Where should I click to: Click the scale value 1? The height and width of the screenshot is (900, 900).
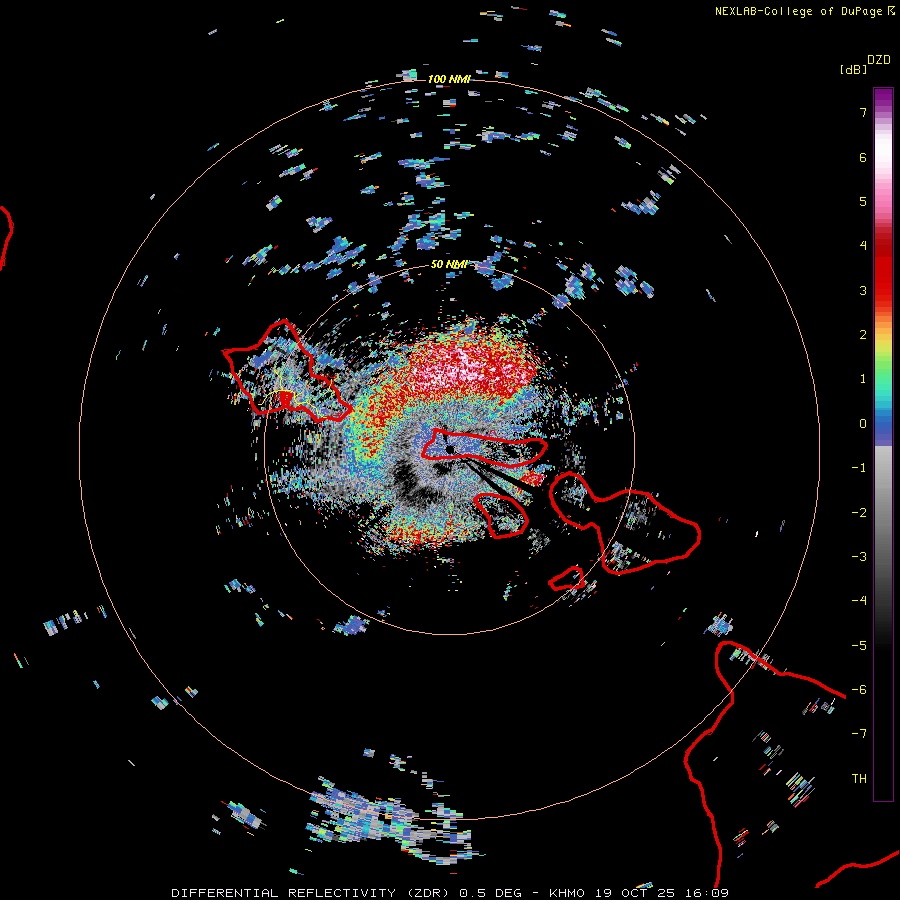(863, 379)
